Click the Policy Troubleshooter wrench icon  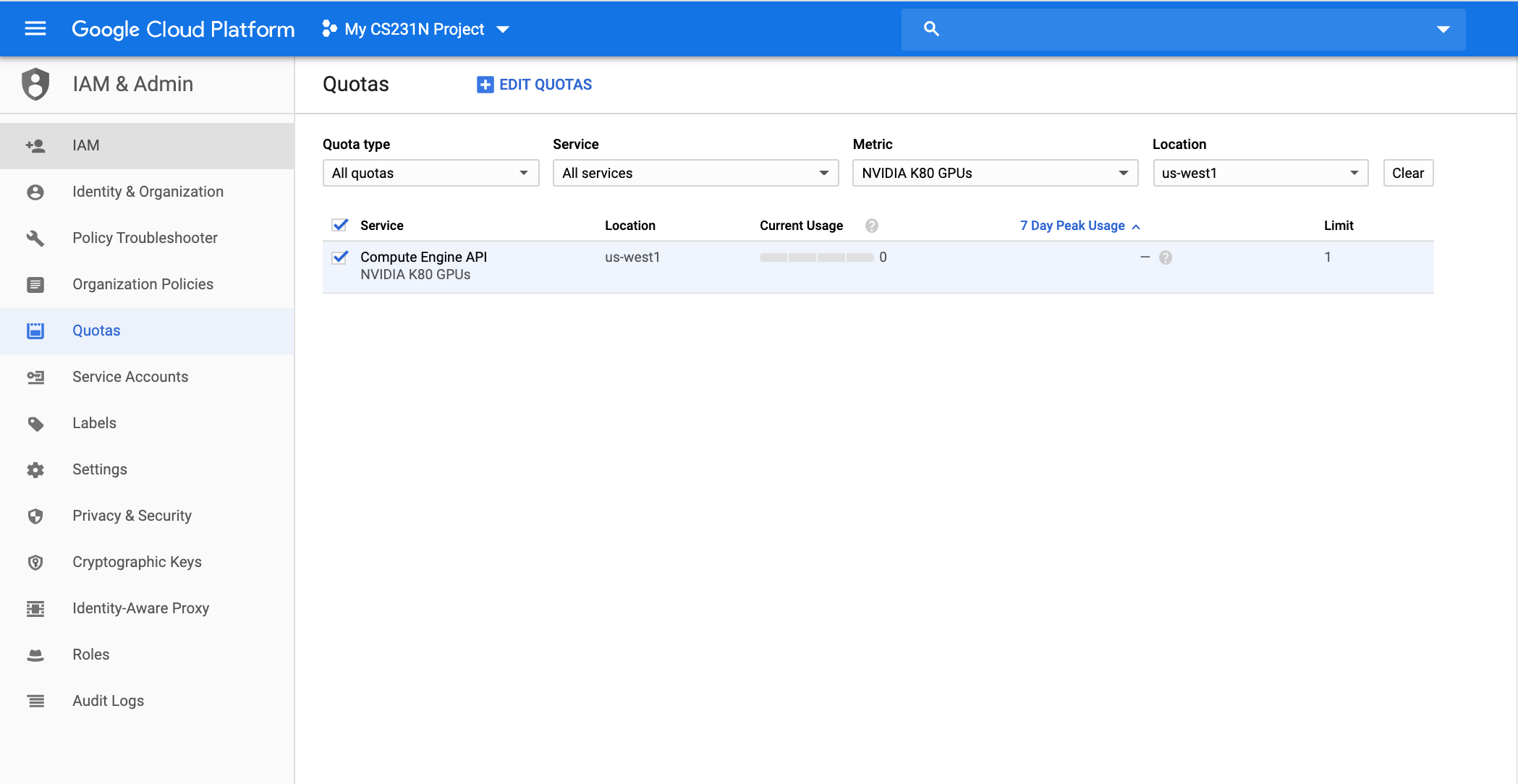(x=35, y=238)
